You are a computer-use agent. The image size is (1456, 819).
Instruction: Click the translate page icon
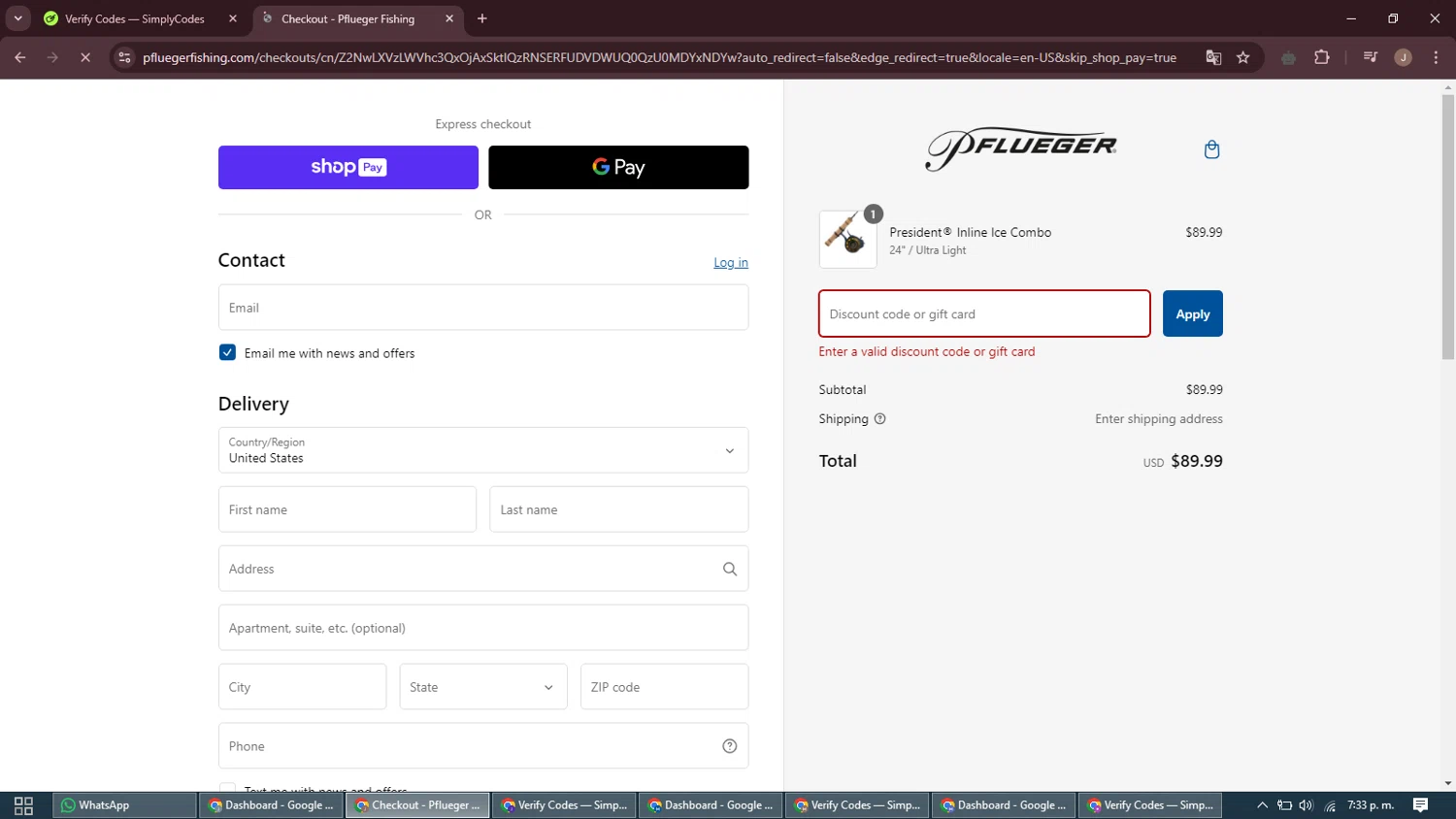[1213, 57]
